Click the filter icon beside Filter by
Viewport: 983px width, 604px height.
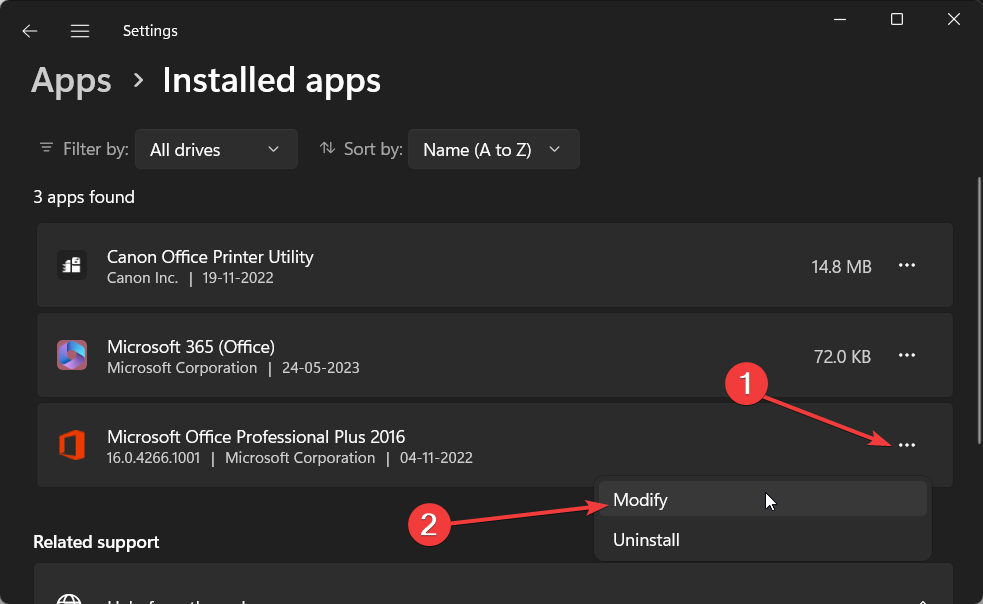click(46, 148)
